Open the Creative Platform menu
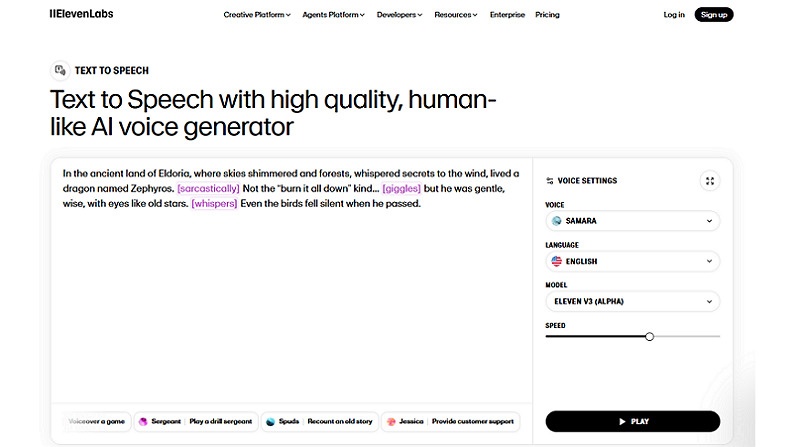The height and width of the screenshot is (447, 800). pos(257,15)
